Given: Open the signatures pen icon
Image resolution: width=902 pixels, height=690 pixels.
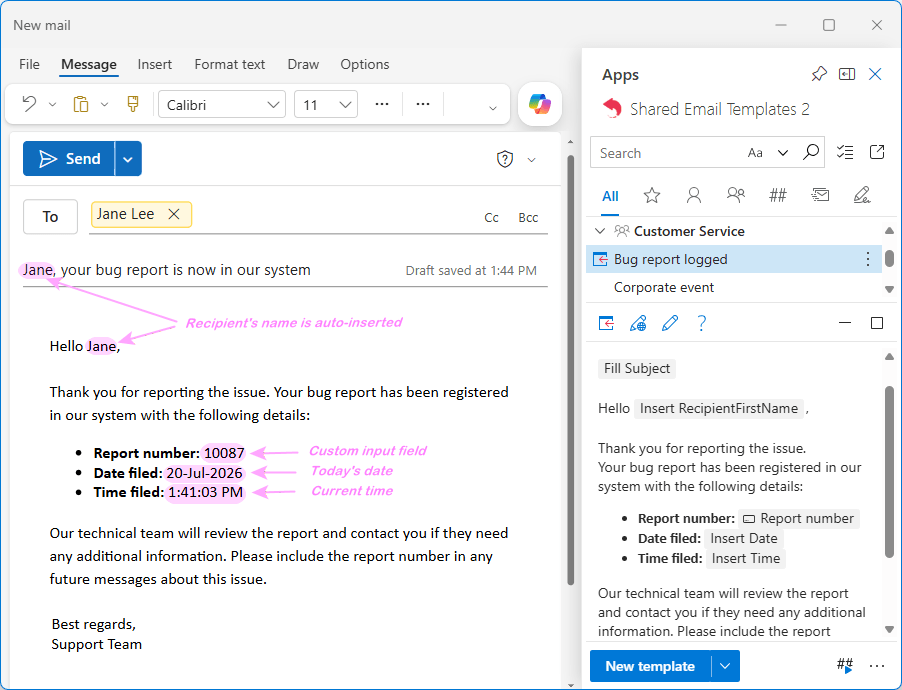Looking at the screenshot, I should [x=862, y=195].
